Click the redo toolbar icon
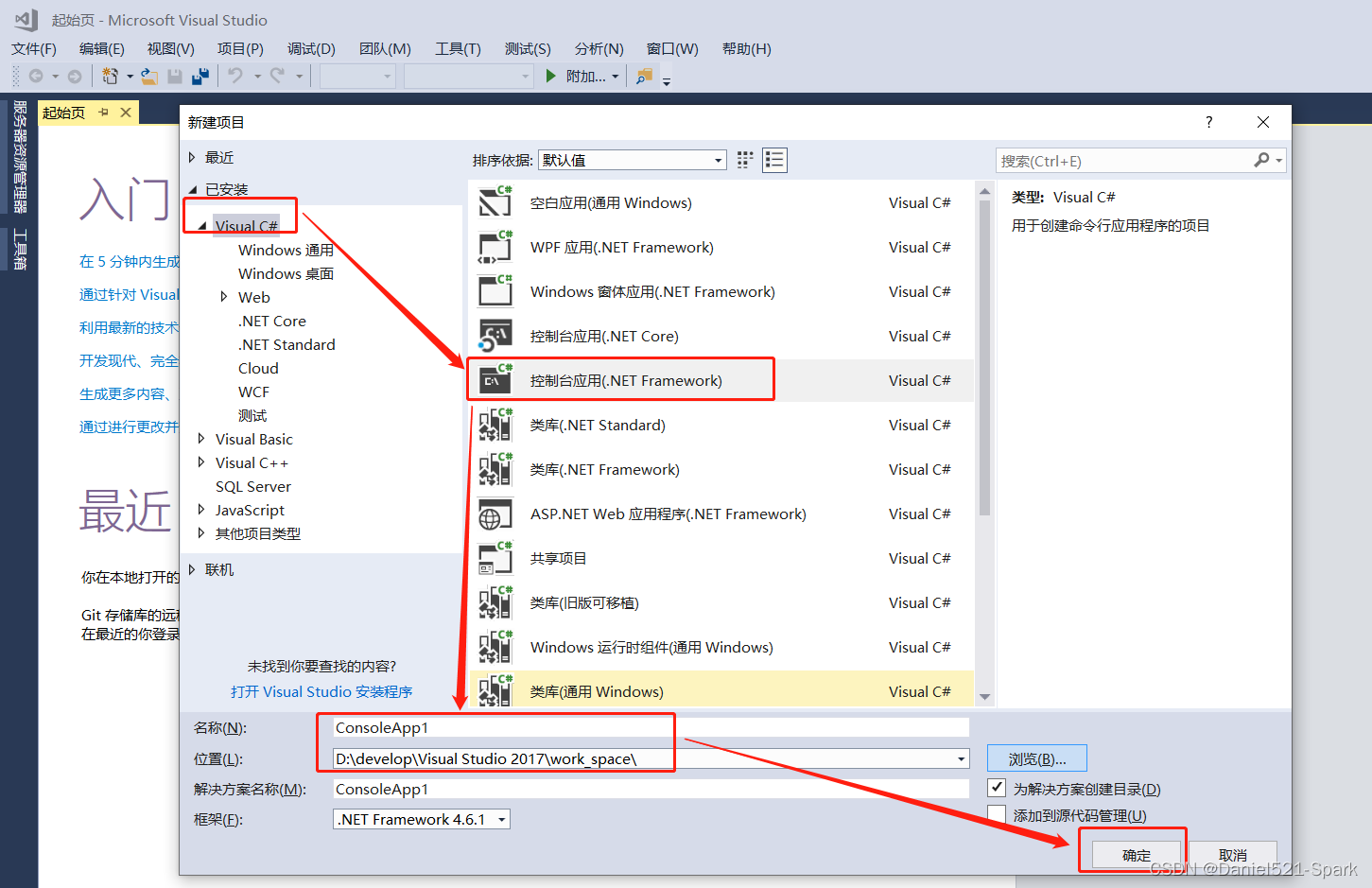This screenshot has height=888, width=1372. pyautogui.click(x=277, y=76)
